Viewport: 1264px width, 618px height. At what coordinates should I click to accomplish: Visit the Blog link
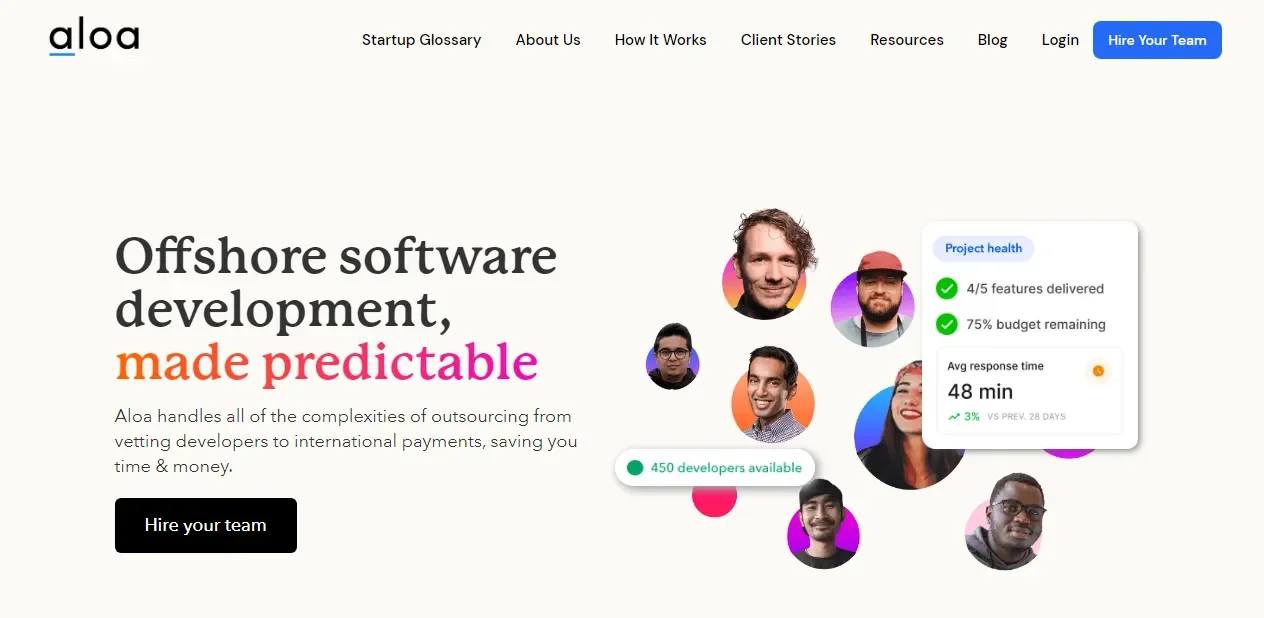pyautogui.click(x=992, y=40)
